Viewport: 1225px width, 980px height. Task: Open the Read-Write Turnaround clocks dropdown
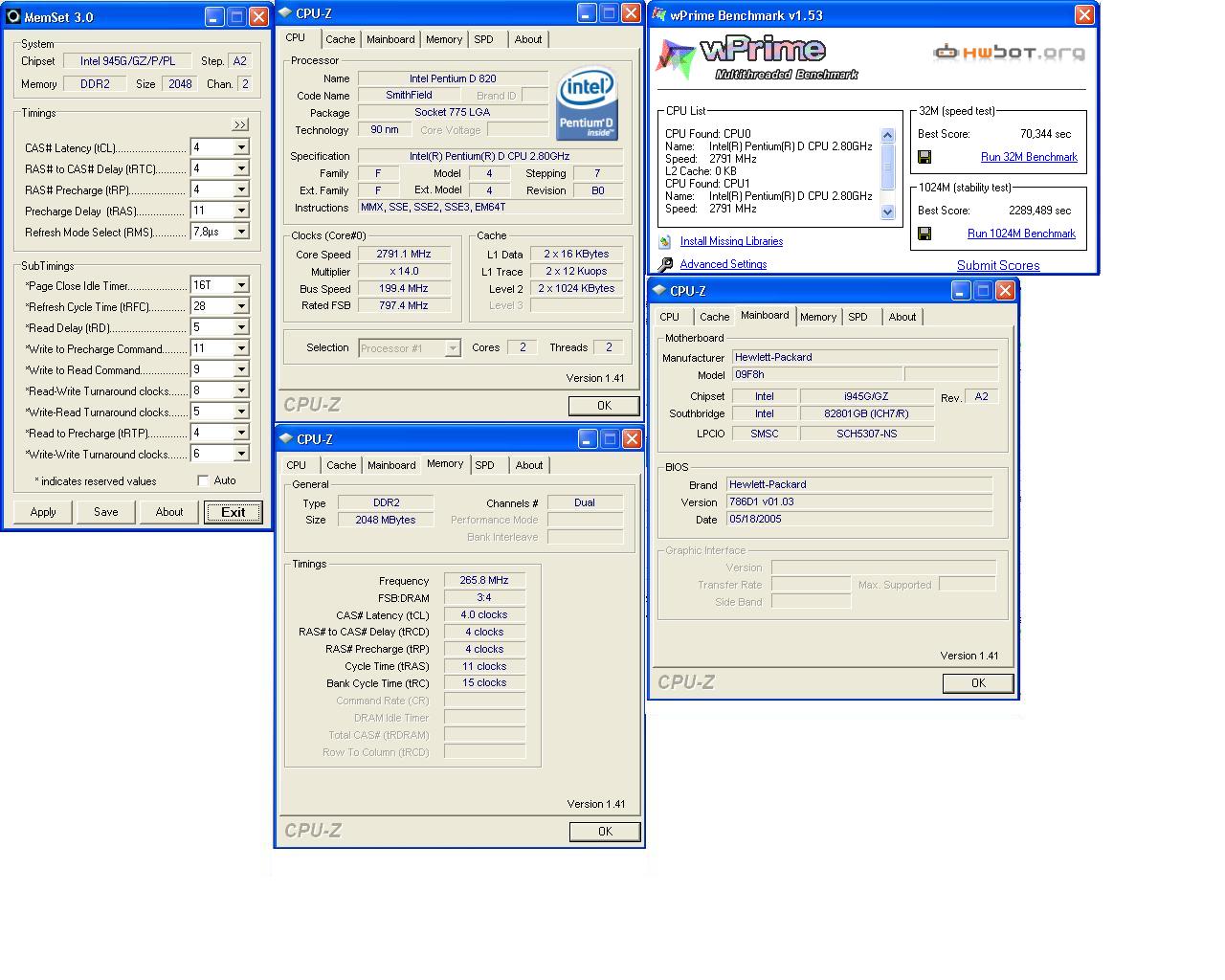241,390
